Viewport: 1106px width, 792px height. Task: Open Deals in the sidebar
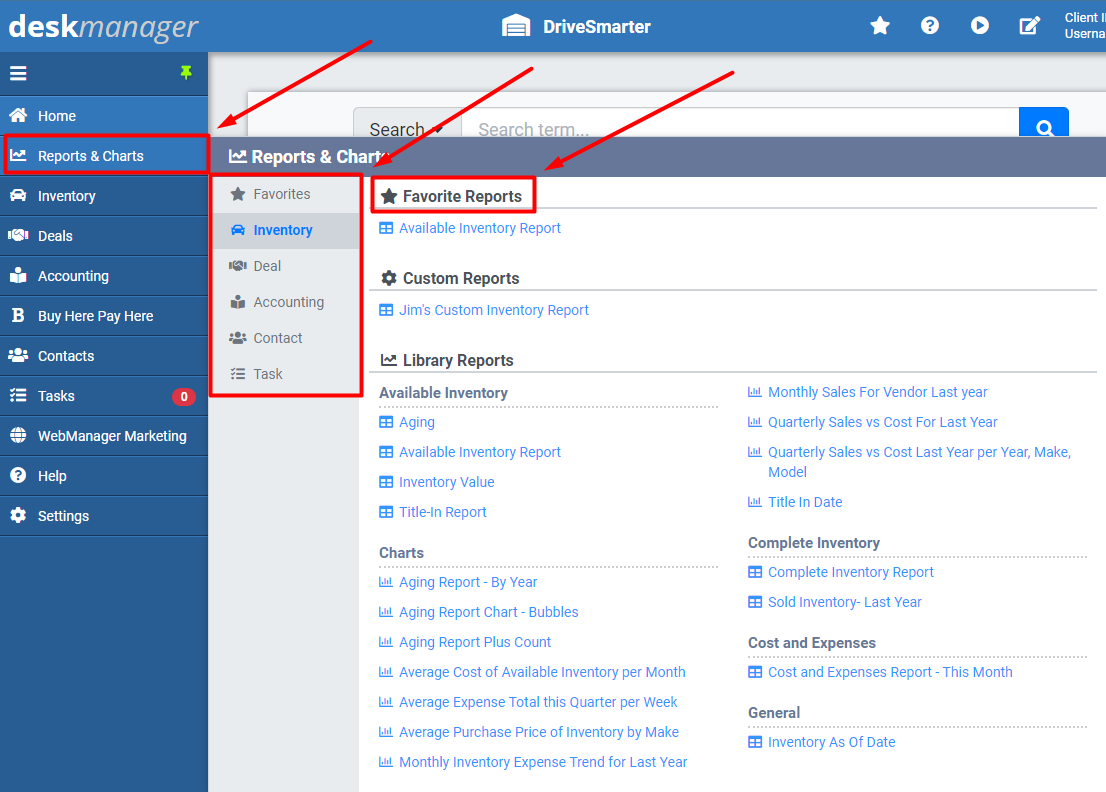point(104,236)
